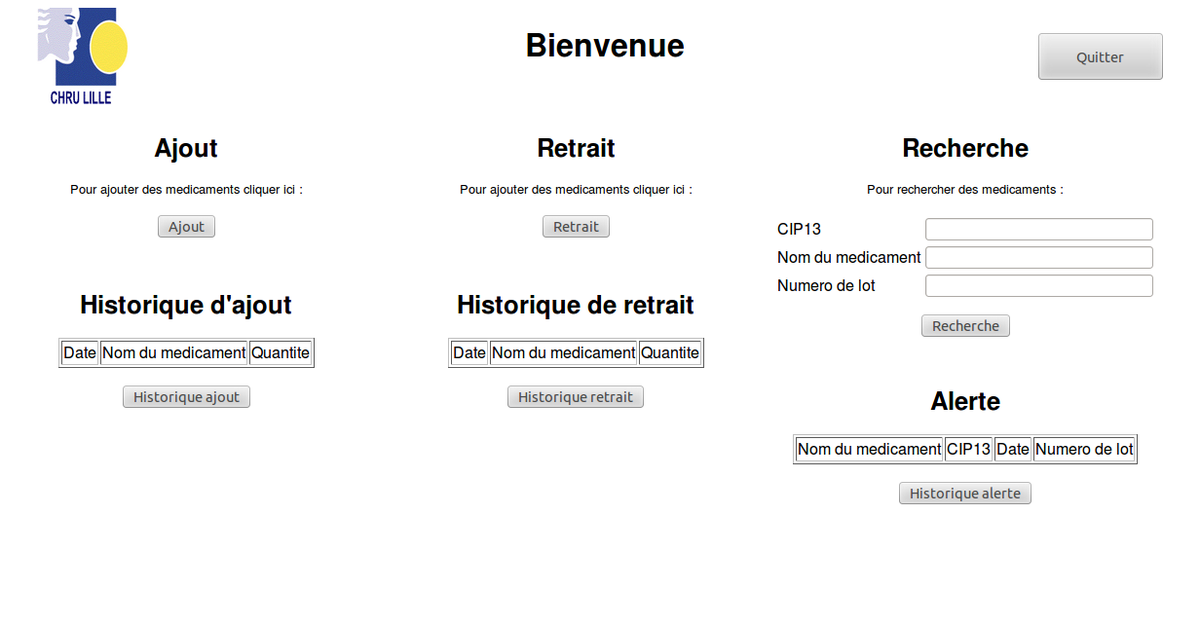Click Quantite header in Historique d'ajout table
This screenshot has height=624, width=1200.
click(280, 353)
